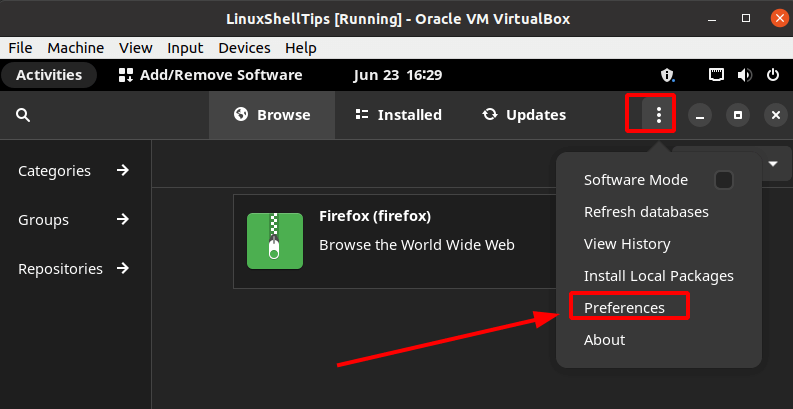Screen dimensions: 793x409
Task: Switch to the Updates tab
Action: [523, 115]
